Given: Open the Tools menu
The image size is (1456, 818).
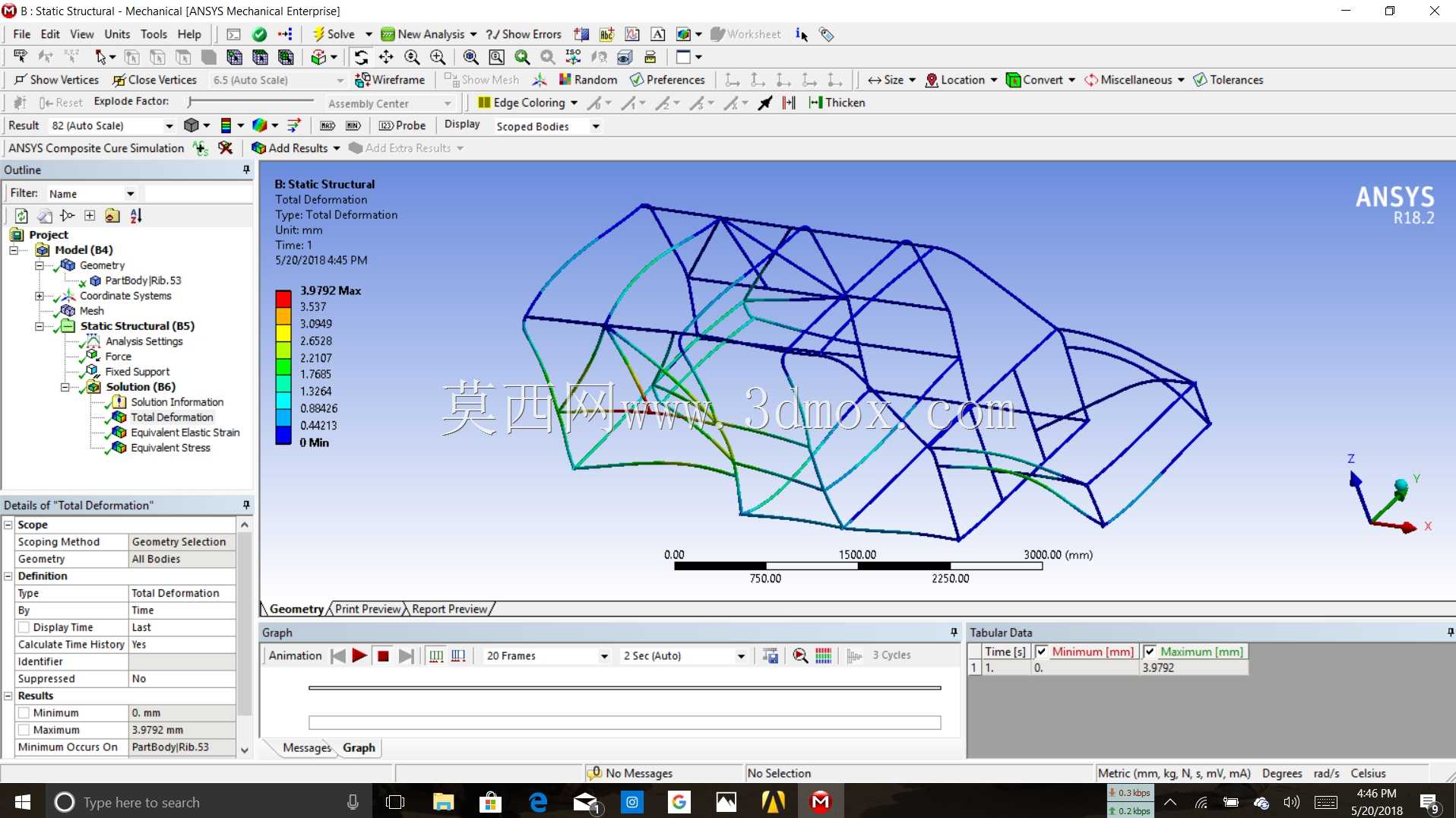Looking at the screenshot, I should point(154,34).
